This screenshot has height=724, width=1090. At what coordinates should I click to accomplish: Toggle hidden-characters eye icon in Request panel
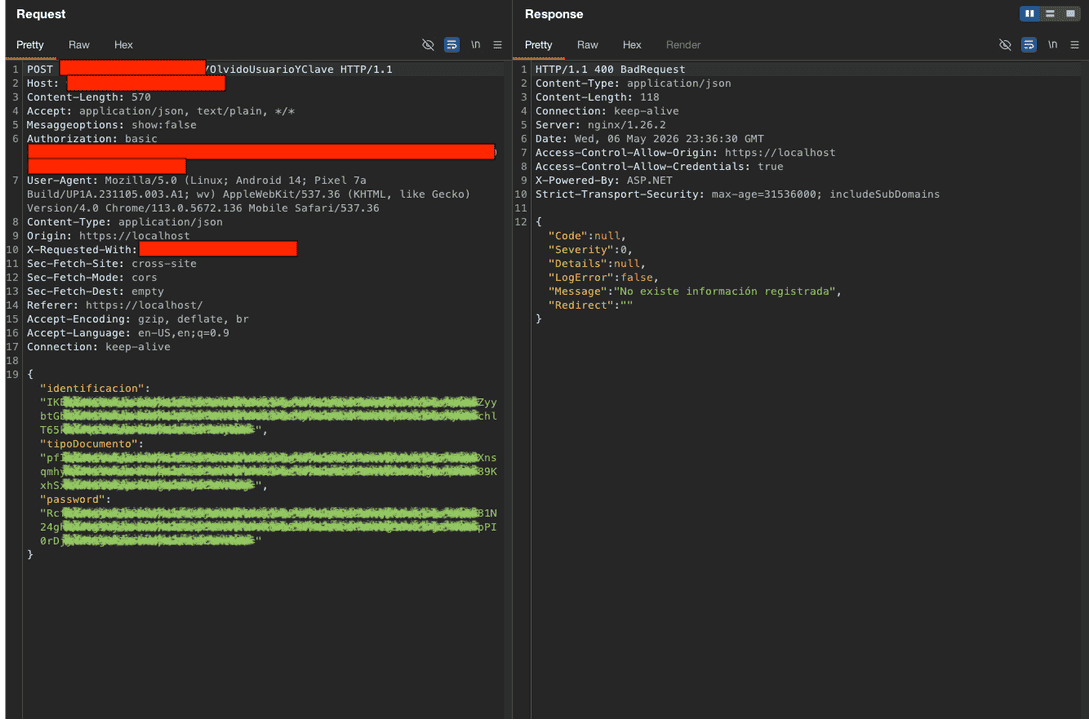[x=428, y=45]
